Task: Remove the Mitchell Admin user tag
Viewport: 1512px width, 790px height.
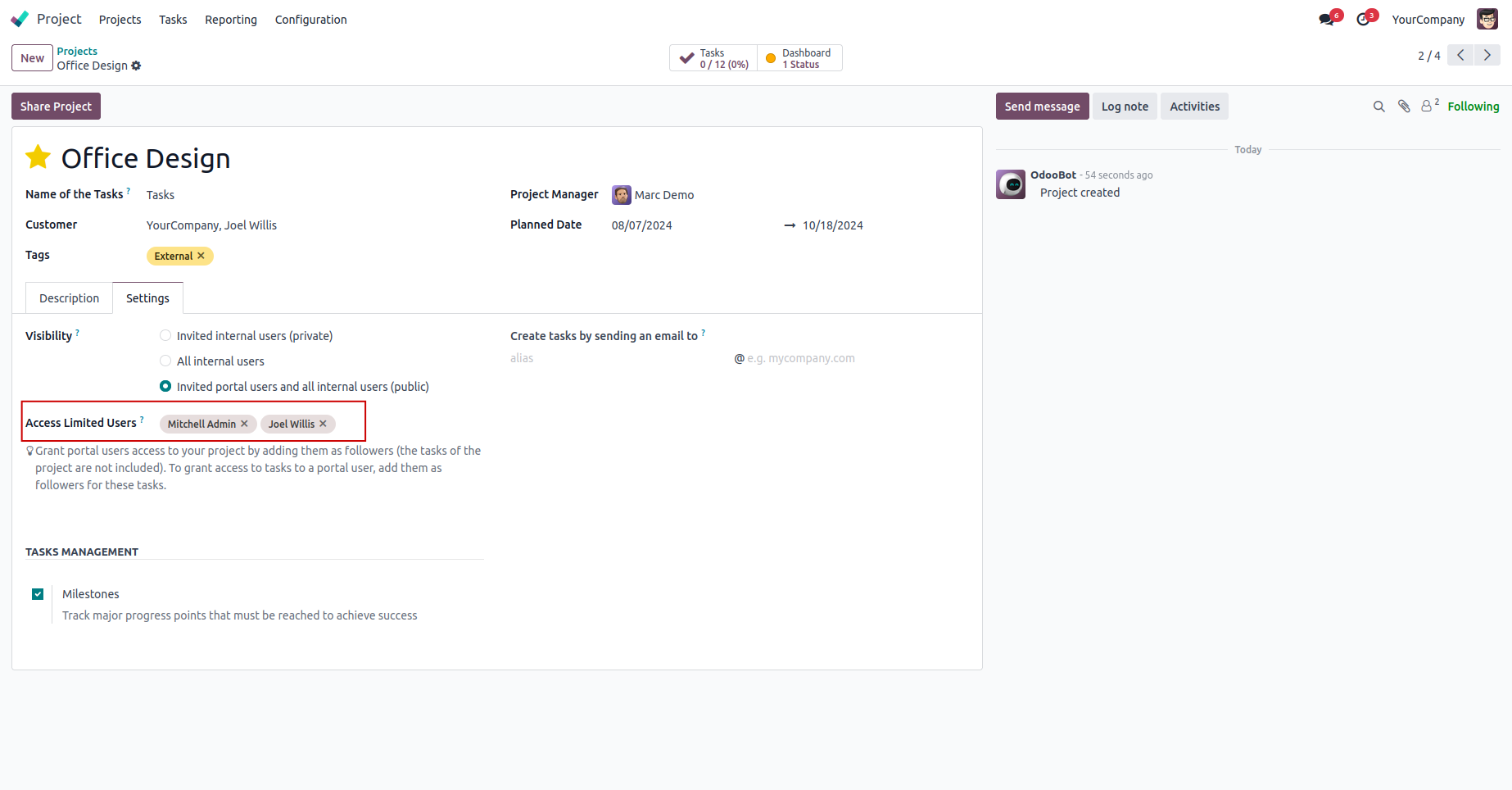Action: (x=244, y=424)
